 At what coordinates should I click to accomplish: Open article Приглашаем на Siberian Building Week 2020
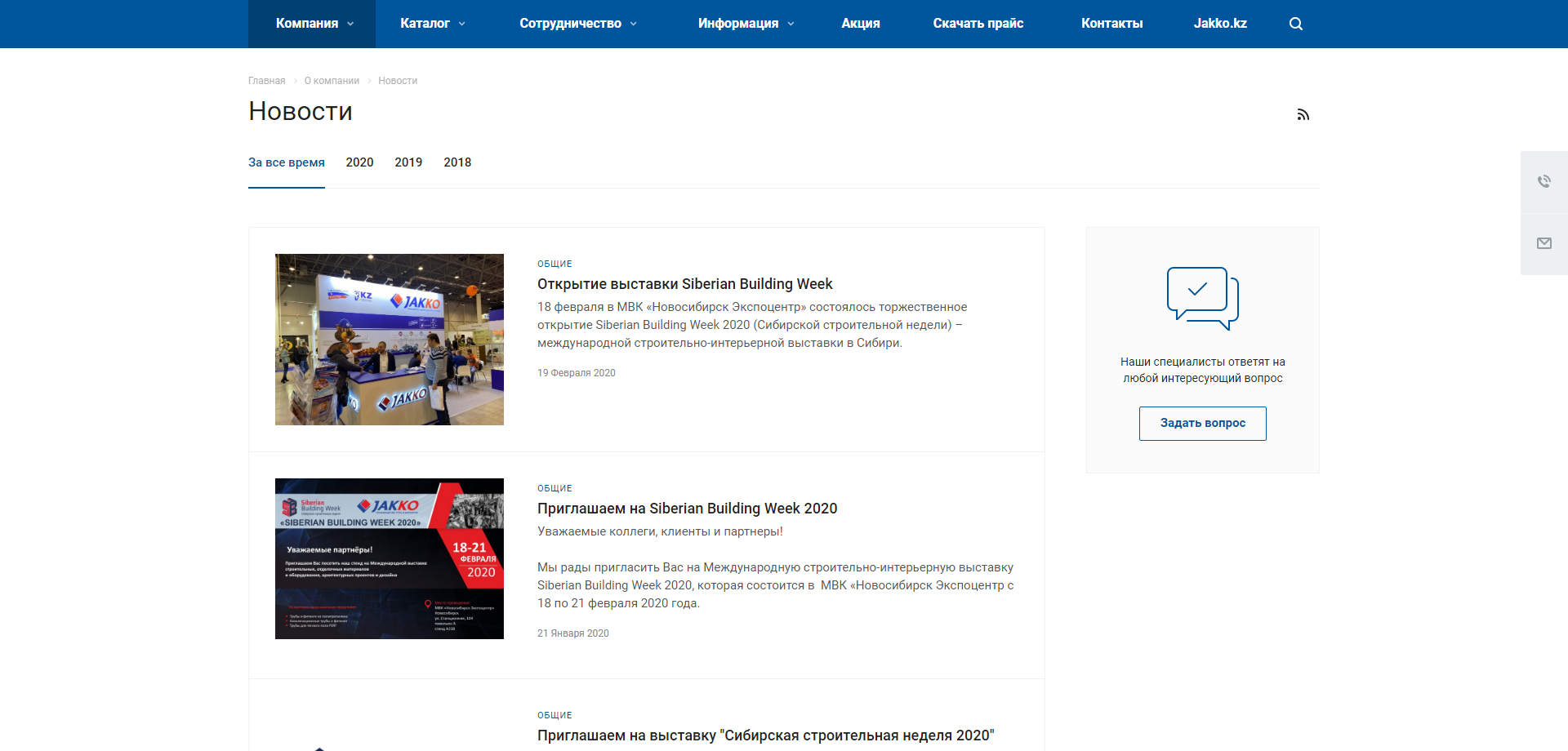(x=687, y=509)
